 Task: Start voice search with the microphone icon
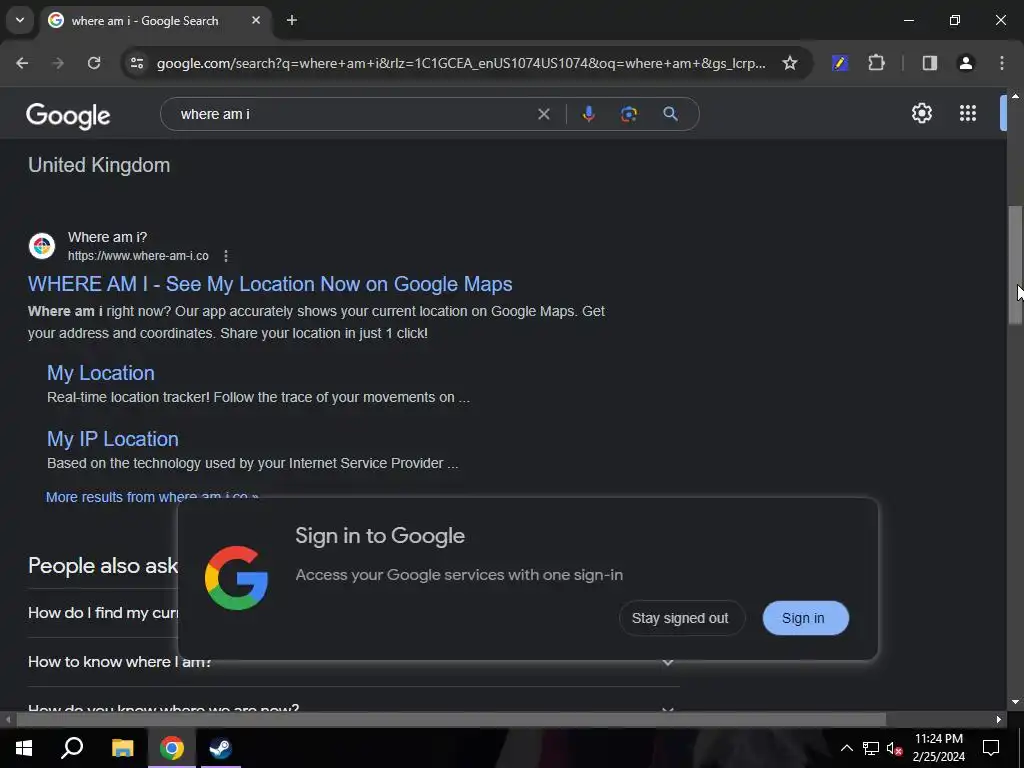[588, 114]
